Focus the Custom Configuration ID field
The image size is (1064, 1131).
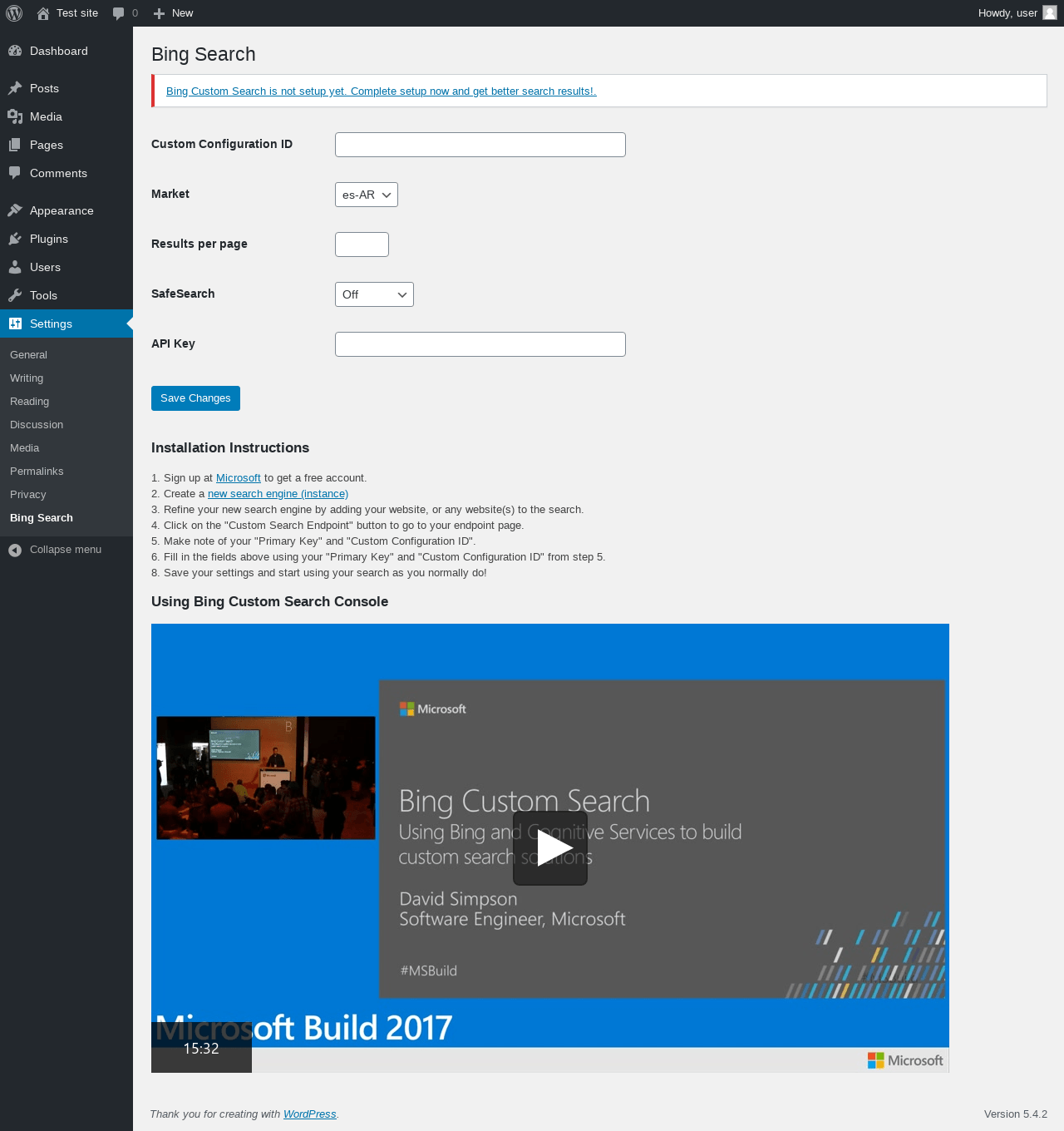point(480,145)
